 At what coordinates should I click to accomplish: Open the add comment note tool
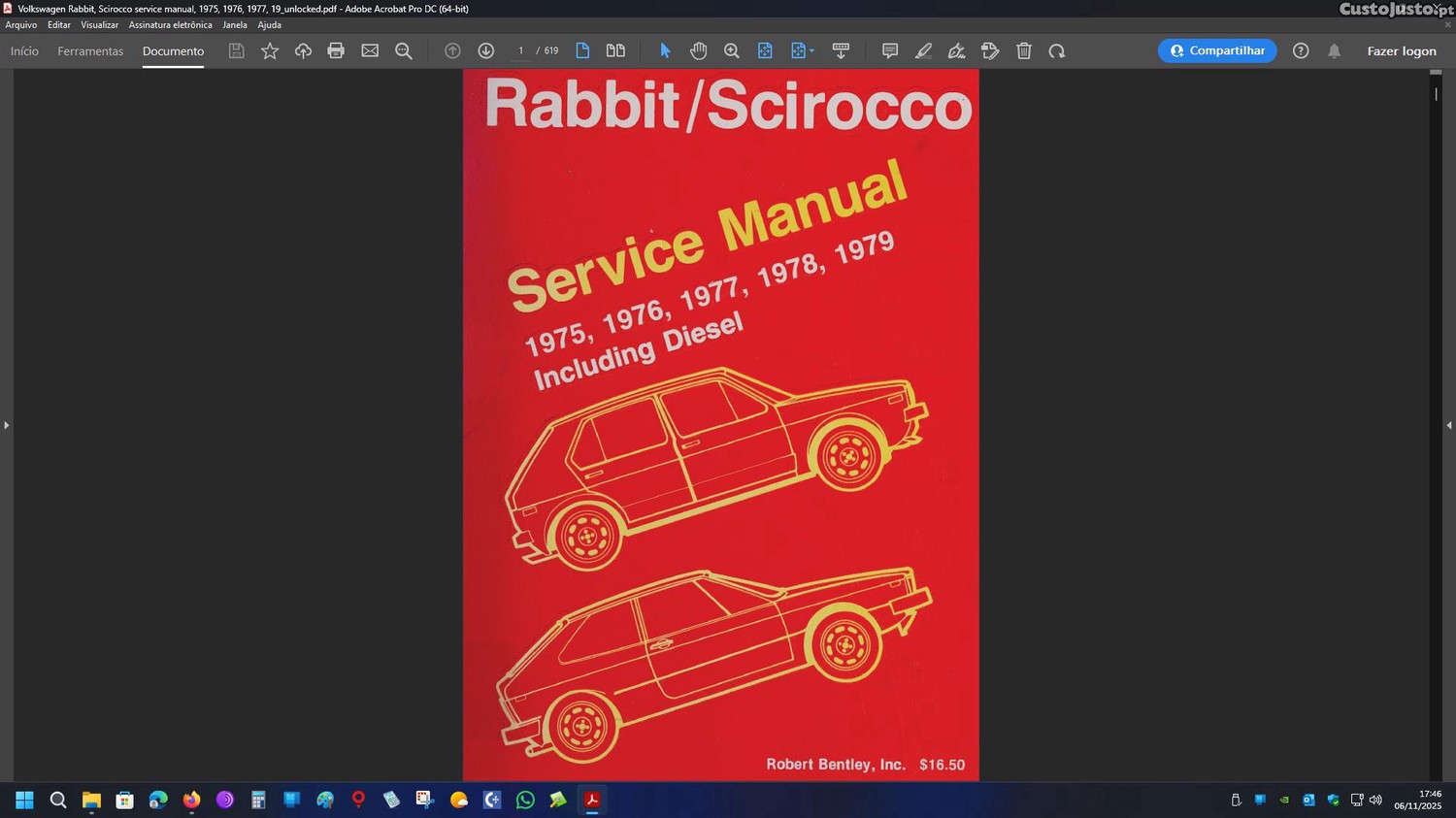click(x=889, y=50)
